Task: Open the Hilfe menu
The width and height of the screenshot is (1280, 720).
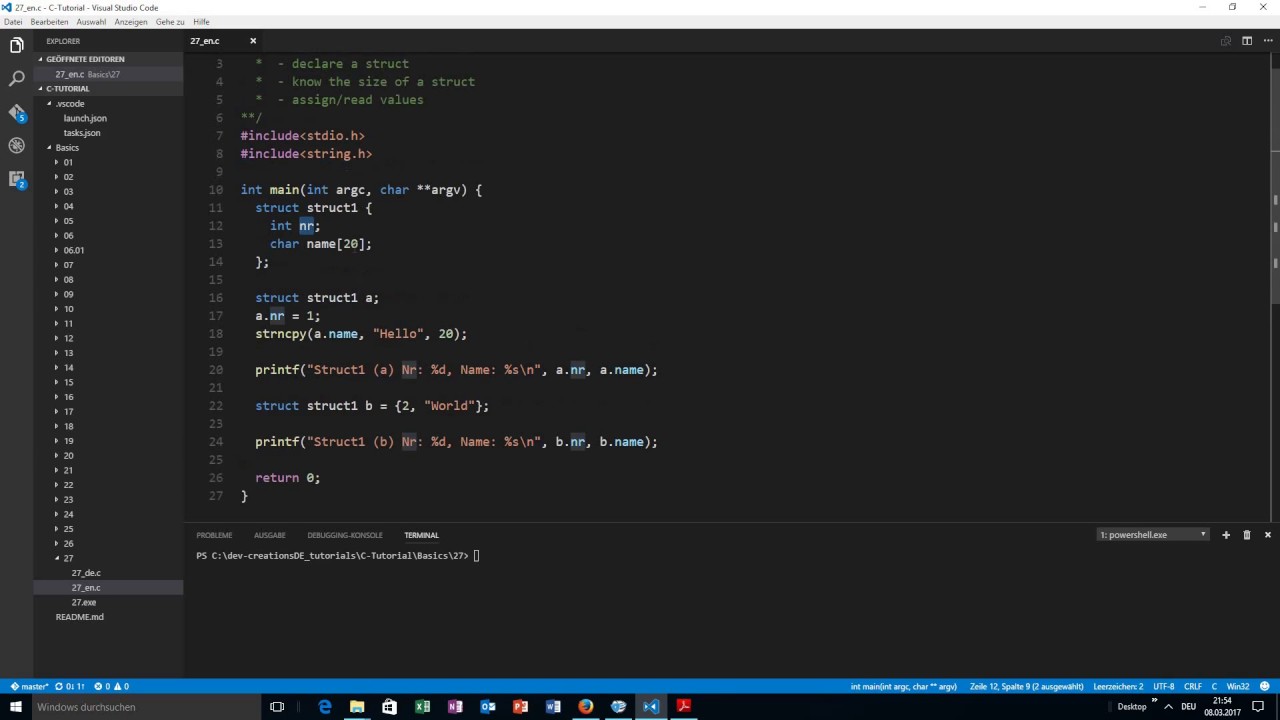Action: 201,21
